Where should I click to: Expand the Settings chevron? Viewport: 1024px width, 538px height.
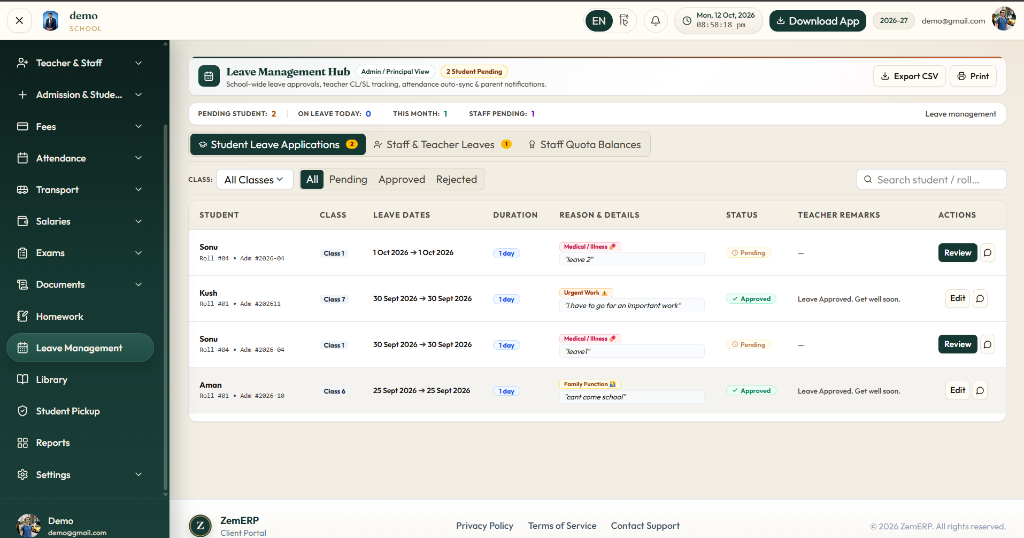[138, 475]
